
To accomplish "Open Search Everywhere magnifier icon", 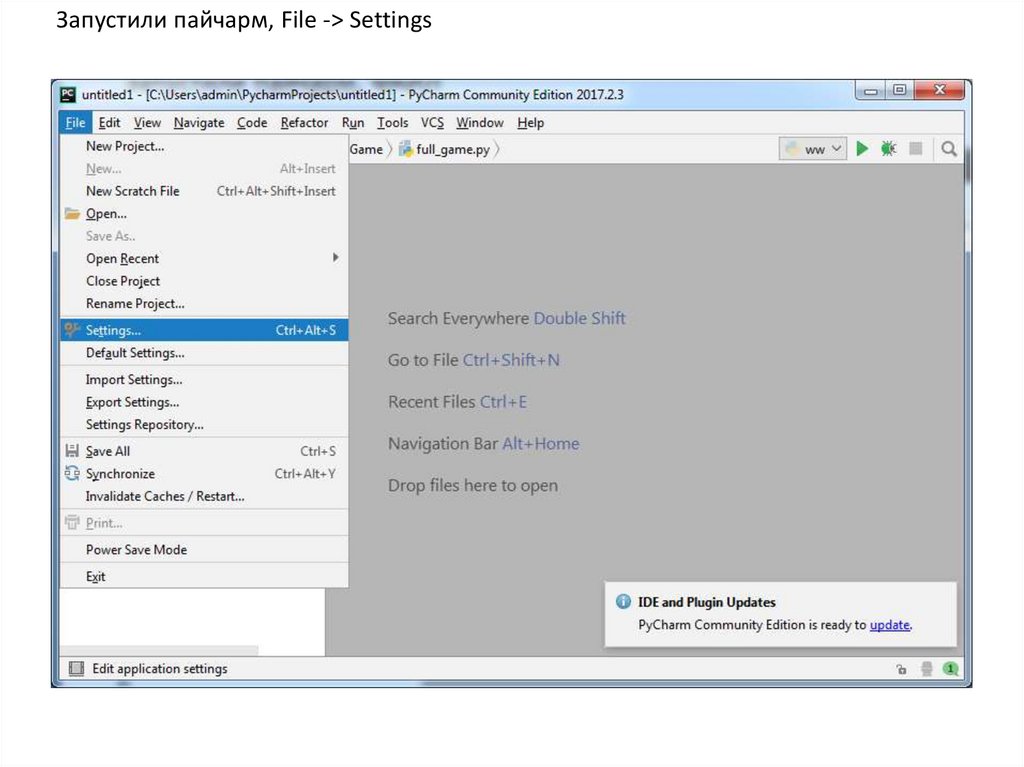I will click(x=949, y=149).
